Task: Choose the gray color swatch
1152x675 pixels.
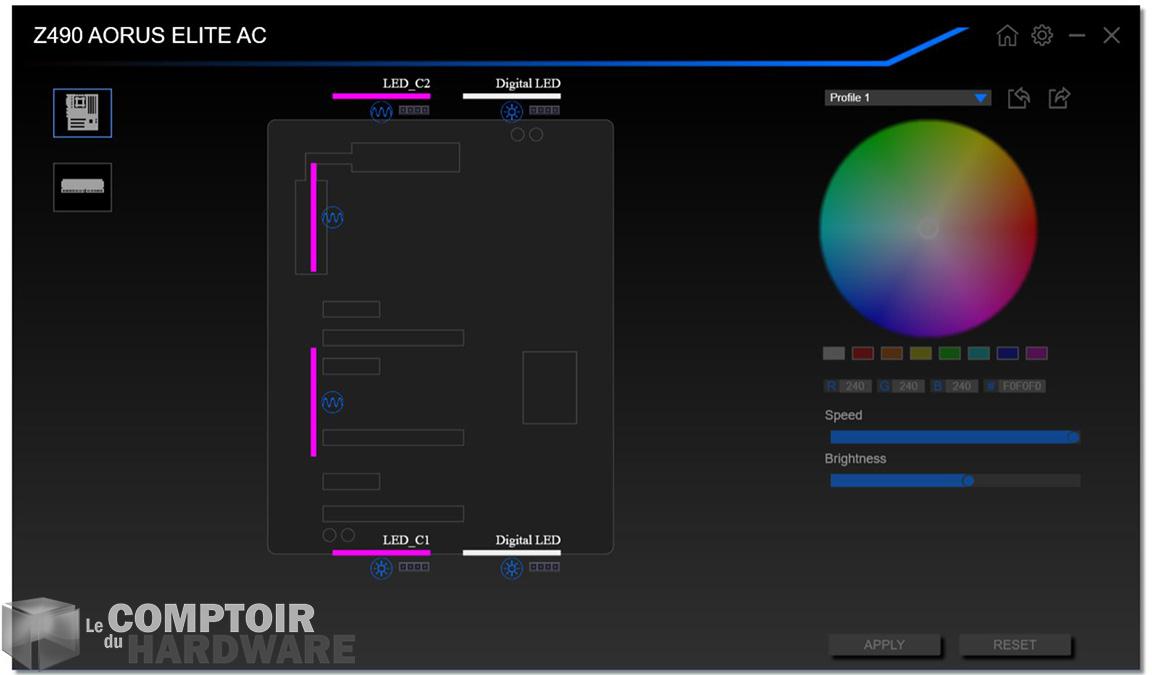Action: click(834, 353)
